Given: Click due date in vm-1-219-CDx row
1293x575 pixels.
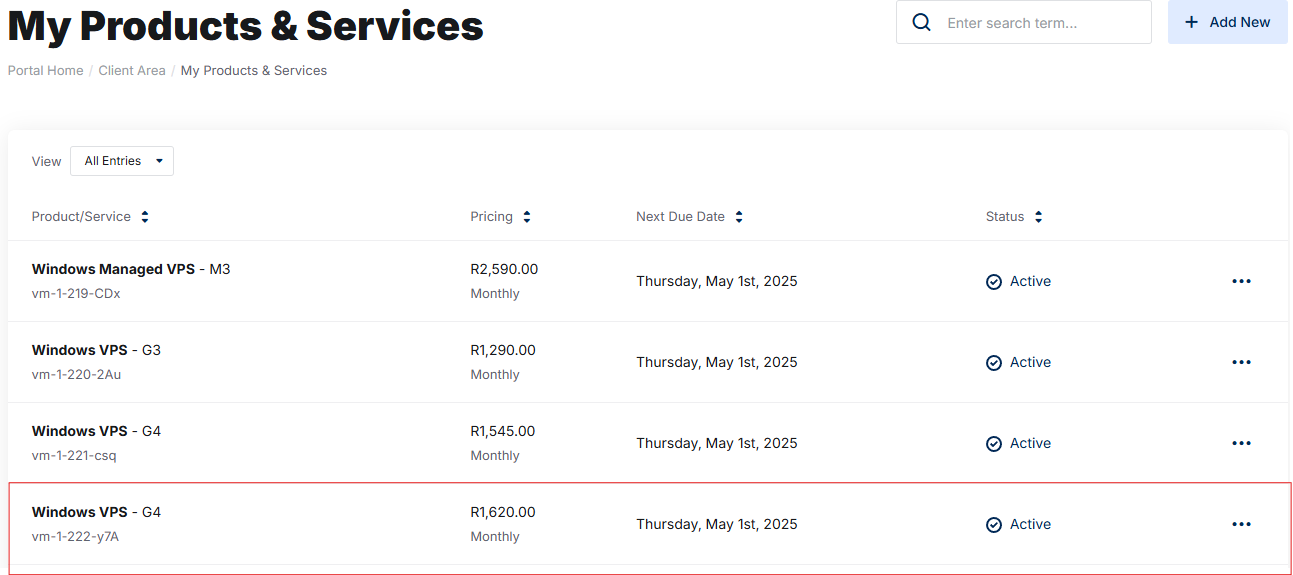Looking at the screenshot, I should click(x=717, y=281).
